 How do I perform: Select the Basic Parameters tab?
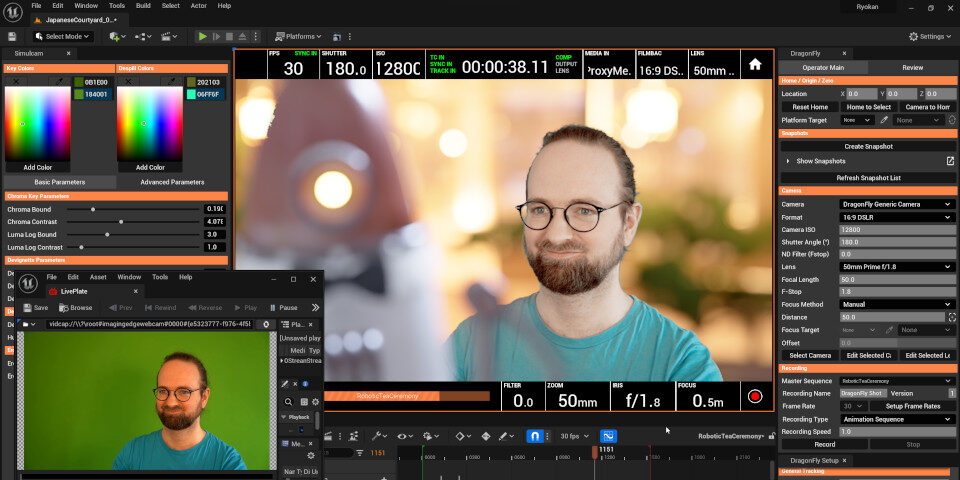pyautogui.click(x=60, y=182)
